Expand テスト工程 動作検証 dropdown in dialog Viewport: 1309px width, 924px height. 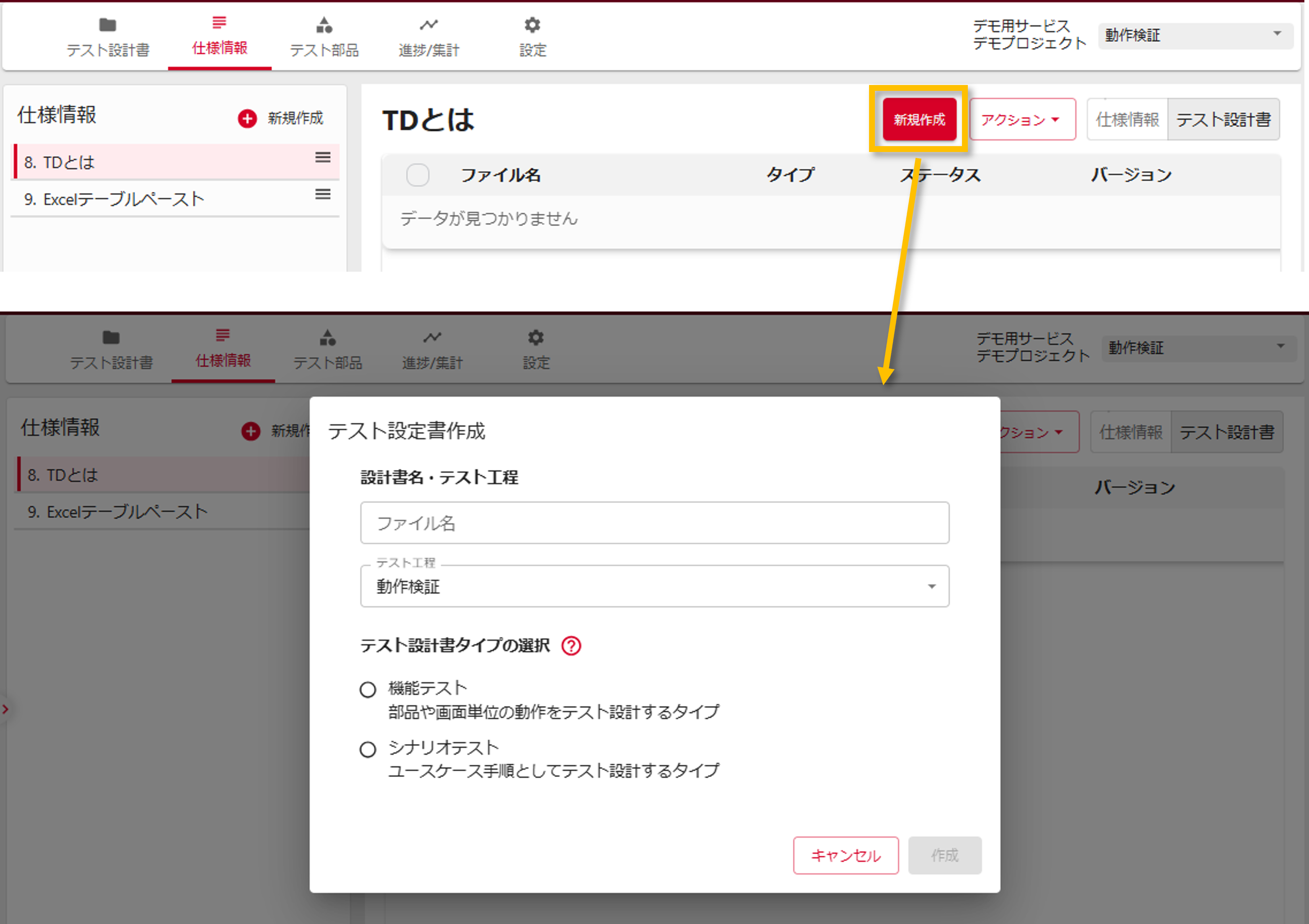coord(655,586)
